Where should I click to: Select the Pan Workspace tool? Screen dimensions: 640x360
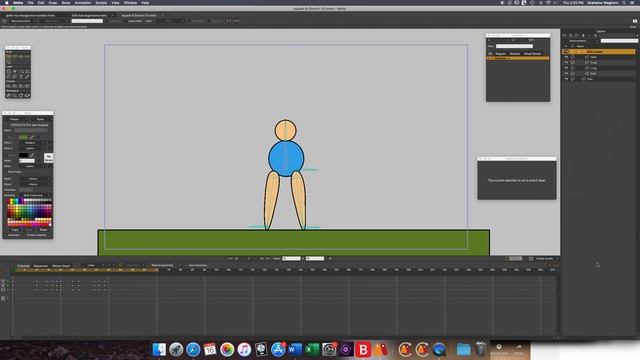coord(9,95)
